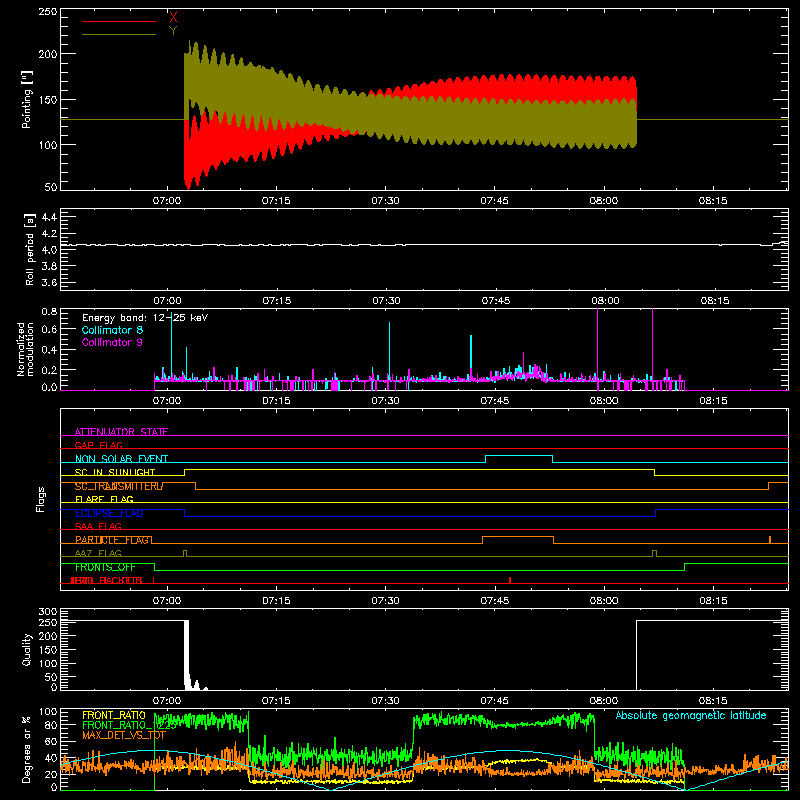Click the red flag label below FRONTS_OFF
The image size is (800, 800).
(106, 580)
